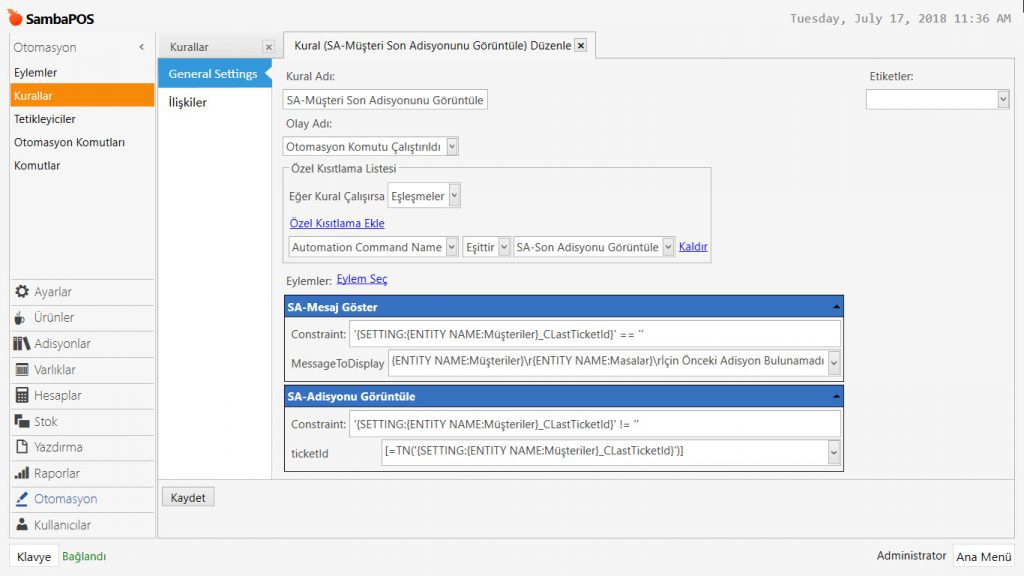Open Adisyonlar section in sidebar

62,344
